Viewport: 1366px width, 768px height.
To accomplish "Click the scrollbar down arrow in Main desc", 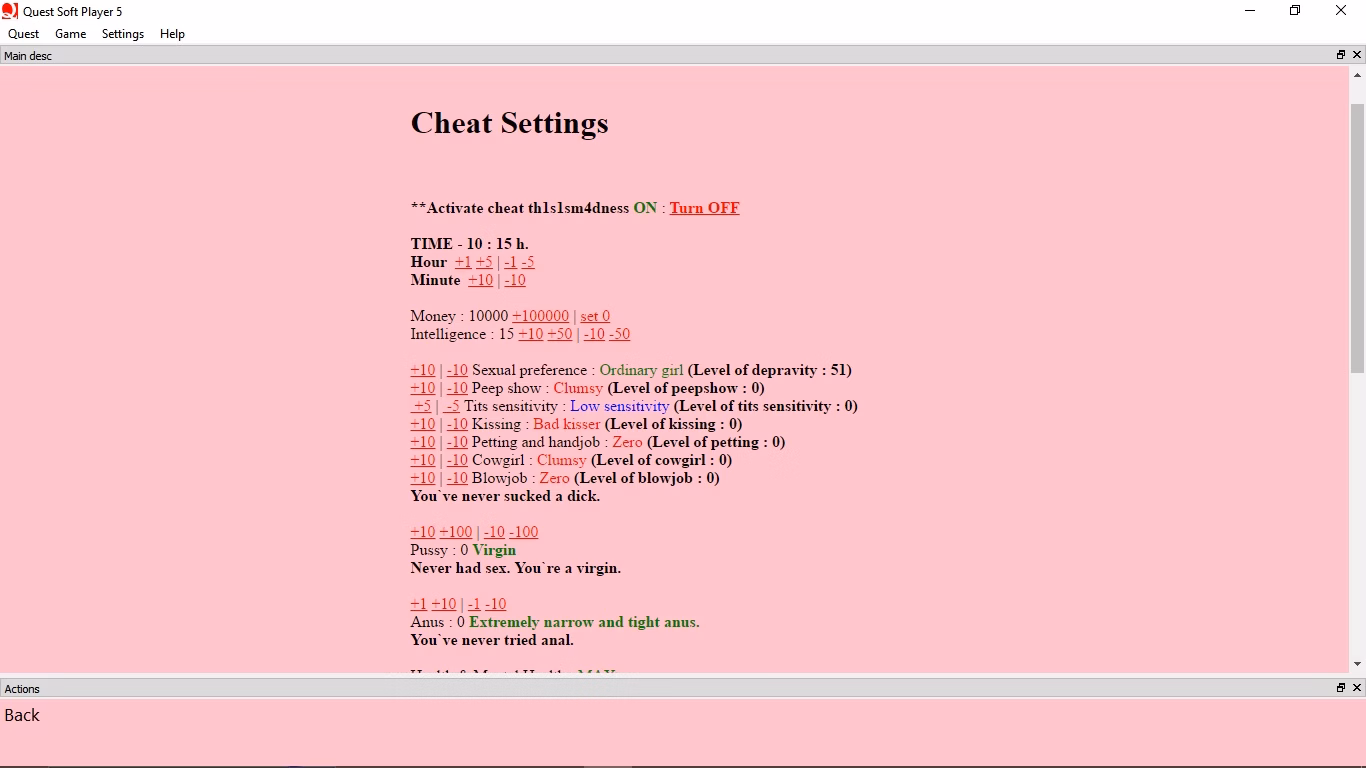I will (1357, 664).
